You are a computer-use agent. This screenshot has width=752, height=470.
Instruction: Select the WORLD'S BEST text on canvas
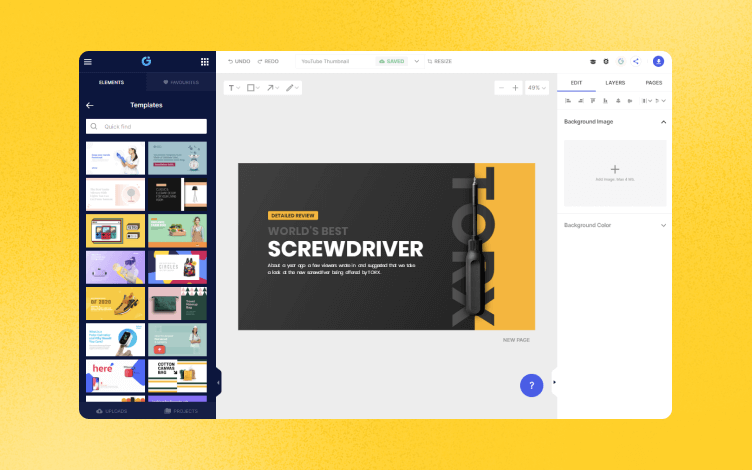[x=308, y=231]
